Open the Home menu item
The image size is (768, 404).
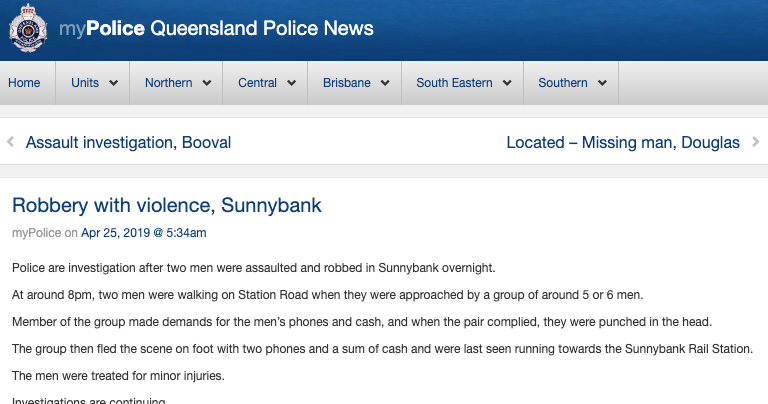(24, 83)
